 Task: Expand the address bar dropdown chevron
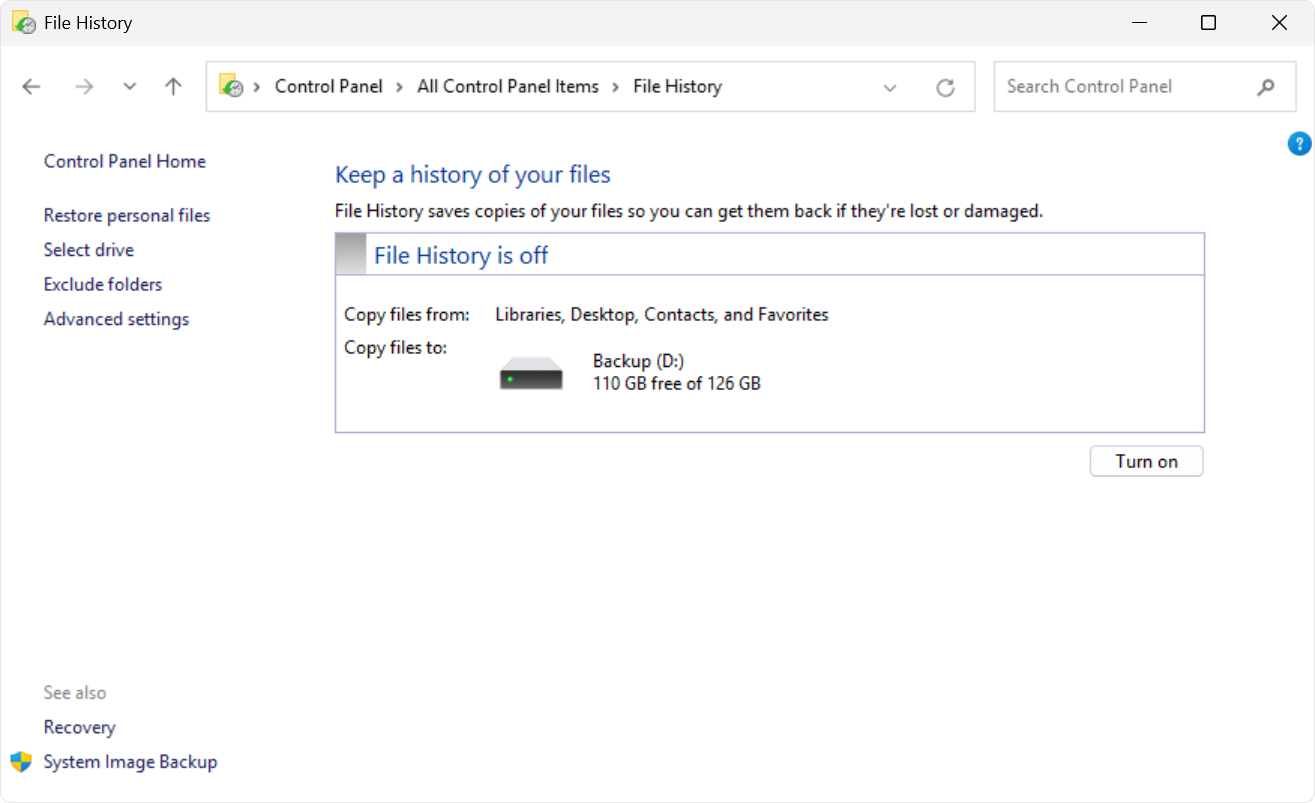889,88
